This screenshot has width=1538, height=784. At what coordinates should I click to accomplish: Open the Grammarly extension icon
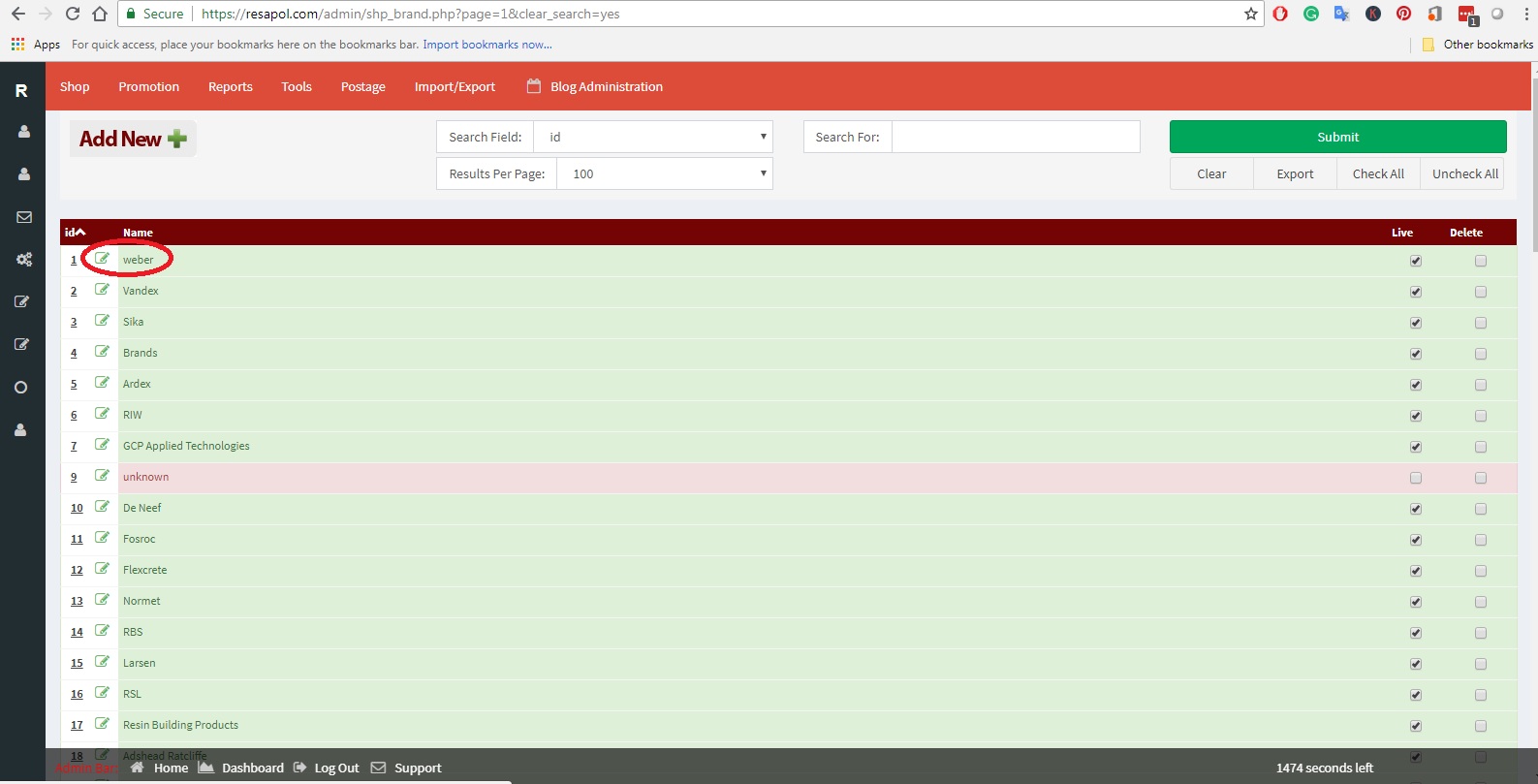pos(1311,14)
